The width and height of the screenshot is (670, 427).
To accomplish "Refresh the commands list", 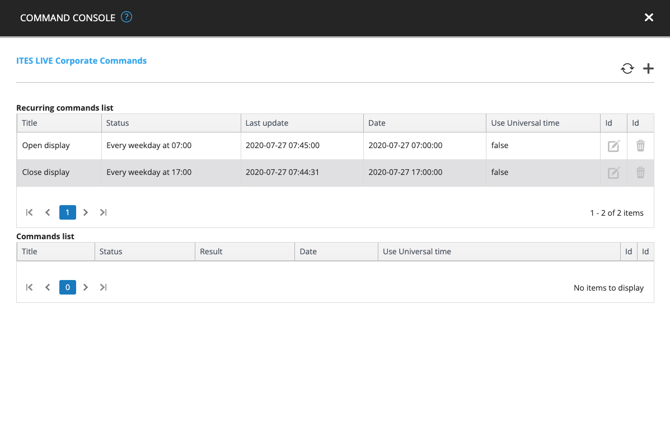I will click(627, 69).
